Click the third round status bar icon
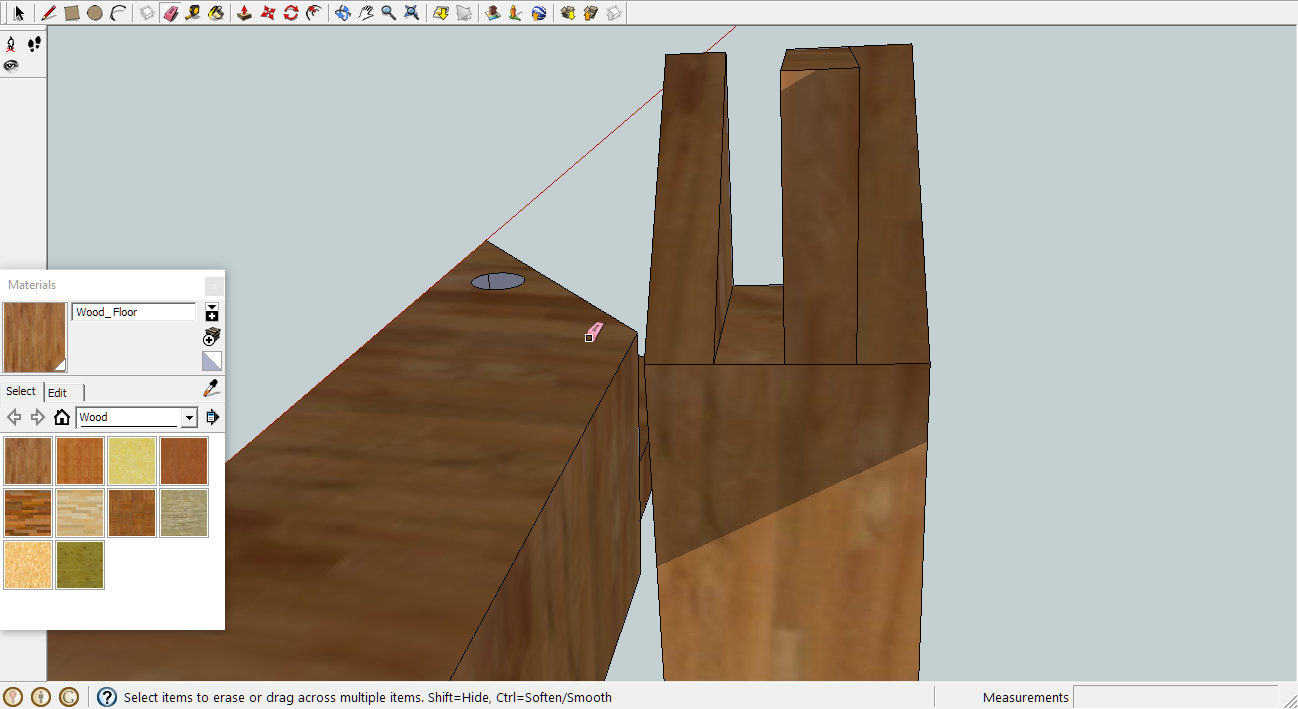Screen dimensions: 1298x709 click(69, 697)
